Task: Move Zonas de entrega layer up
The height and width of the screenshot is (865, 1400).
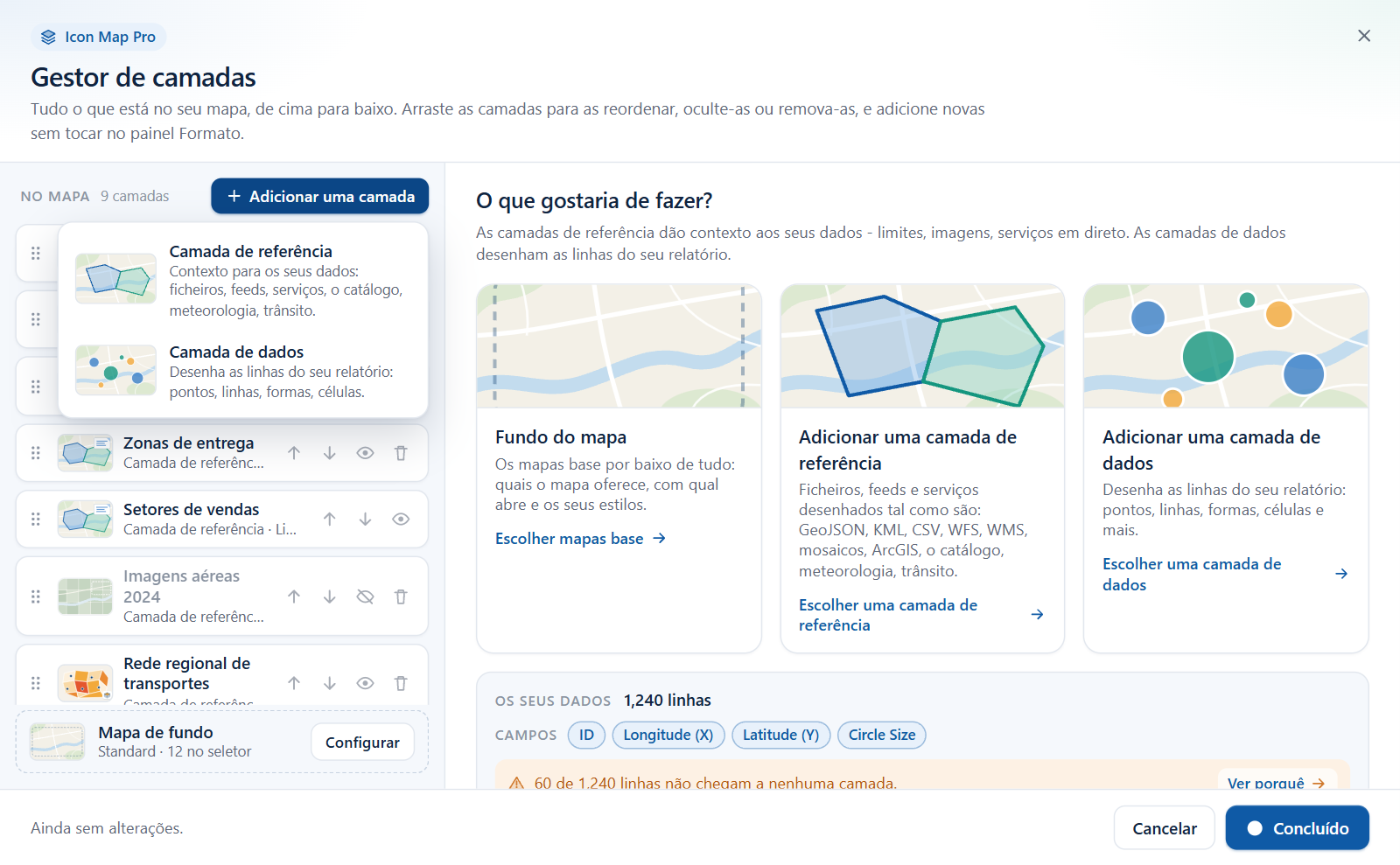Action: tap(294, 453)
